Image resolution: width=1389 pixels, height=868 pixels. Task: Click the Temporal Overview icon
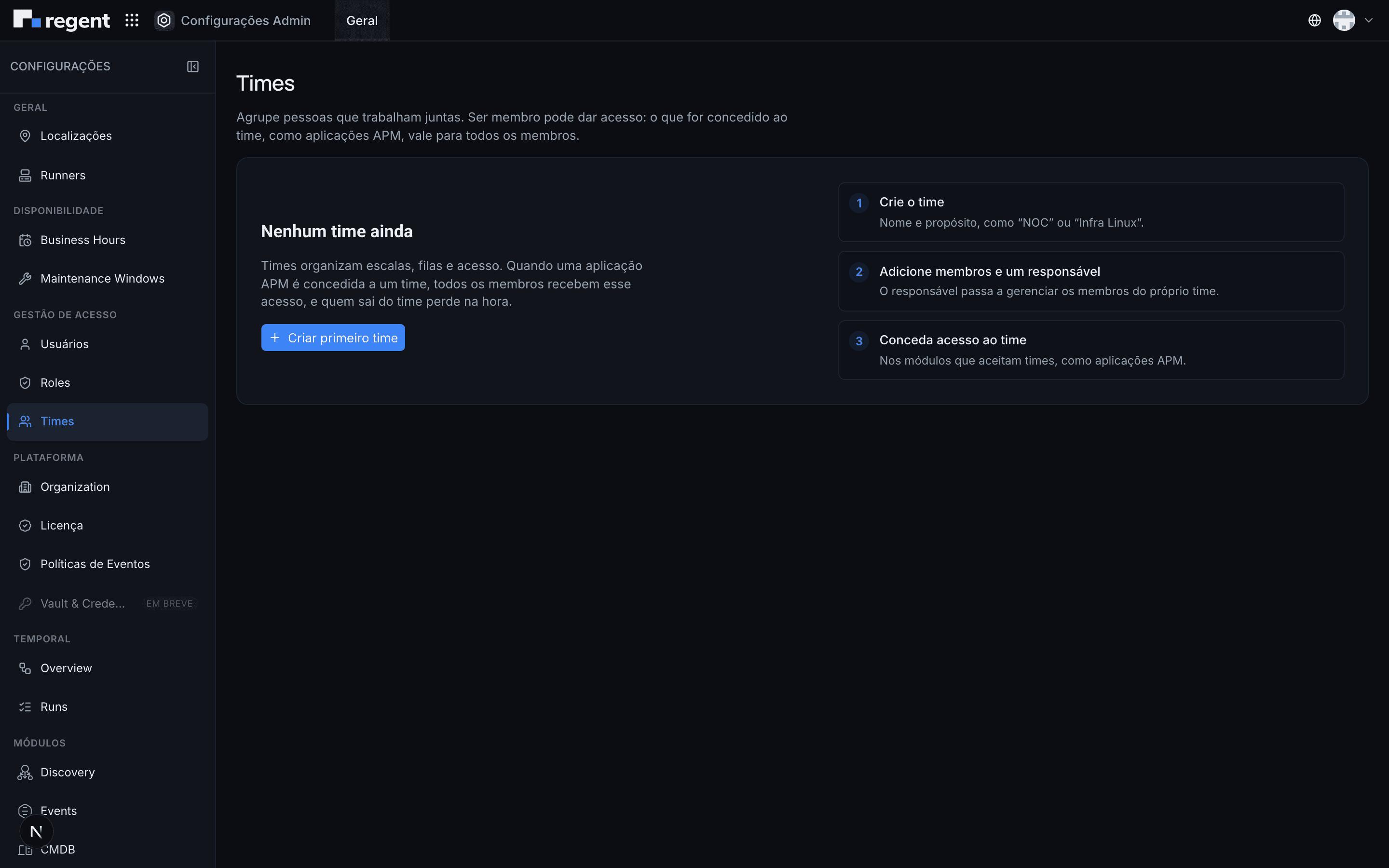point(25,668)
